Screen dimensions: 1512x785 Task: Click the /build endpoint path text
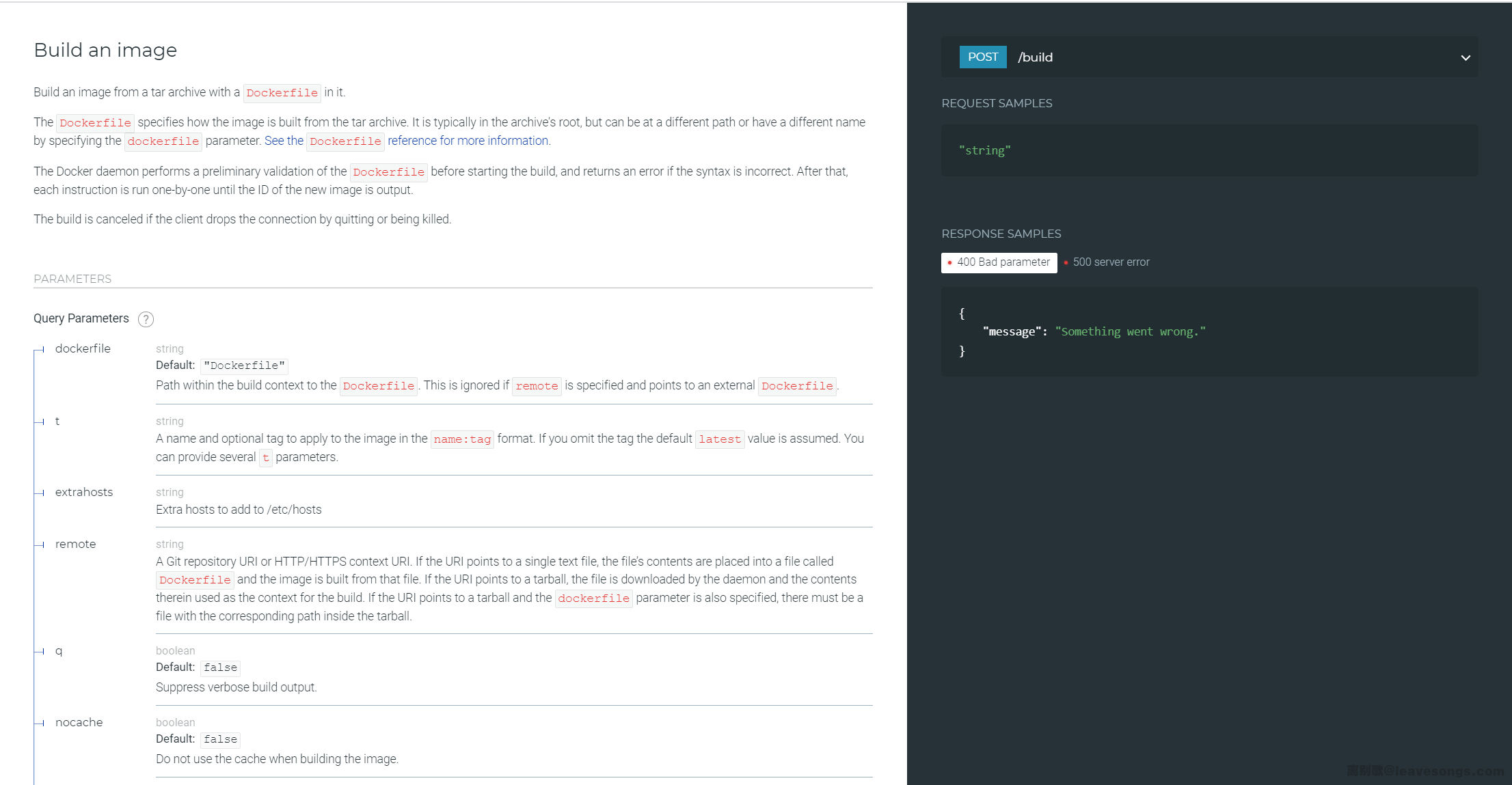pyautogui.click(x=1035, y=57)
